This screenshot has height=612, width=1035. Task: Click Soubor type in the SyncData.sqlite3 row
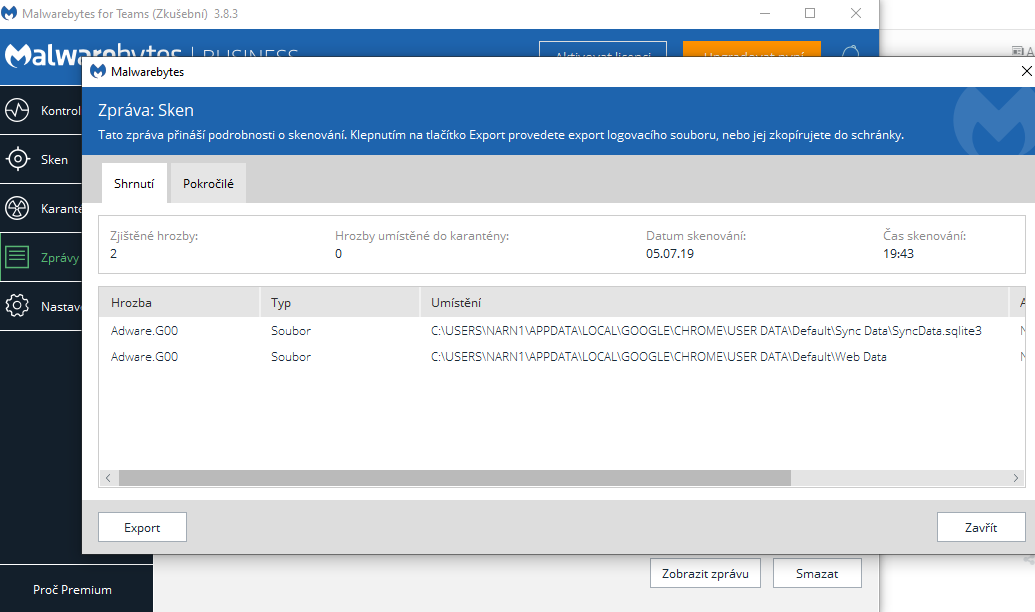pyautogui.click(x=291, y=331)
